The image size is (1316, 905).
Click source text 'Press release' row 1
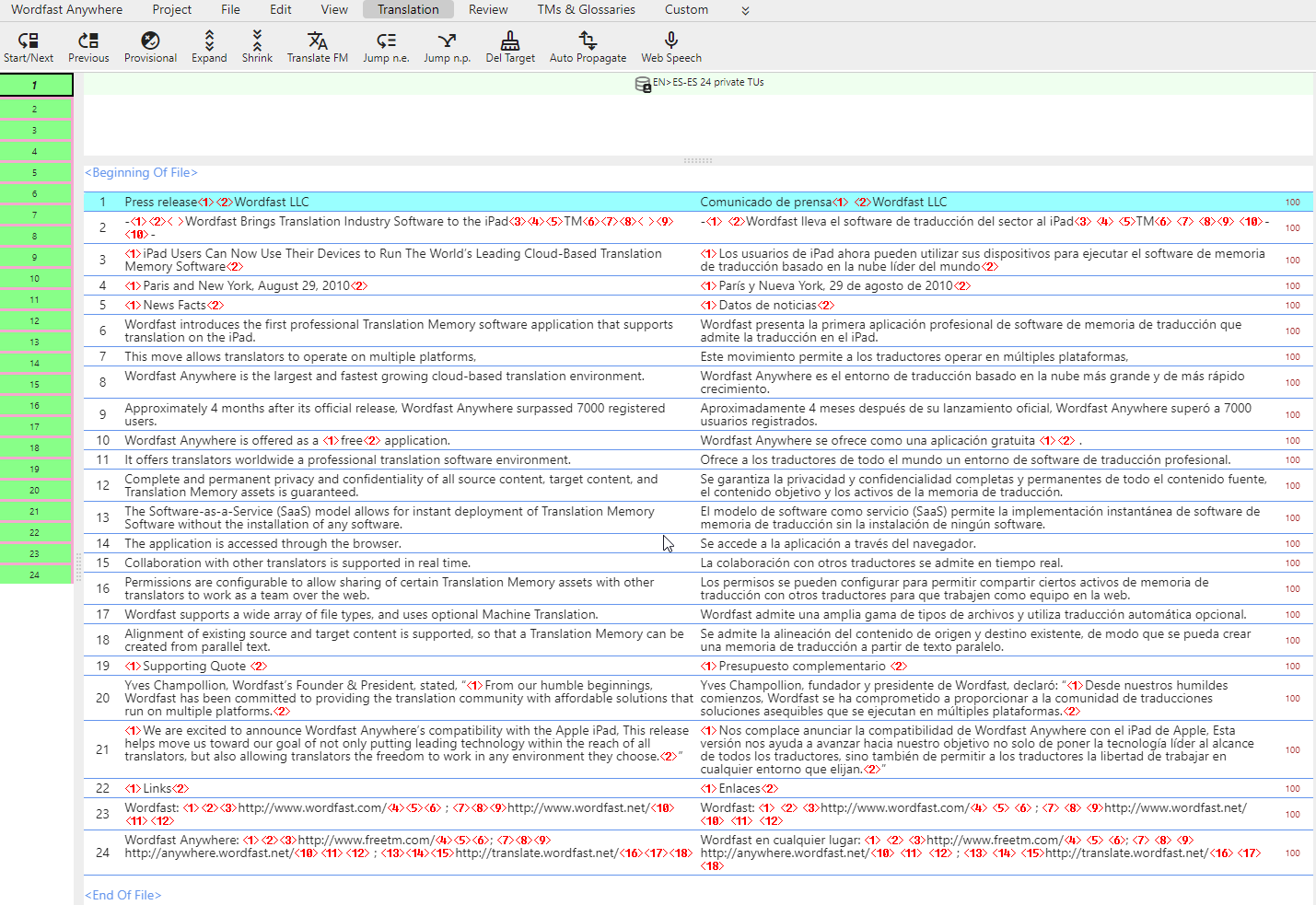coord(160,202)
